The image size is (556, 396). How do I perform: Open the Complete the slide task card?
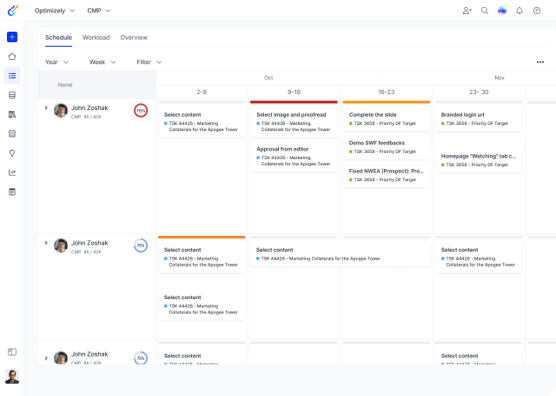click(x=387, y=119)
